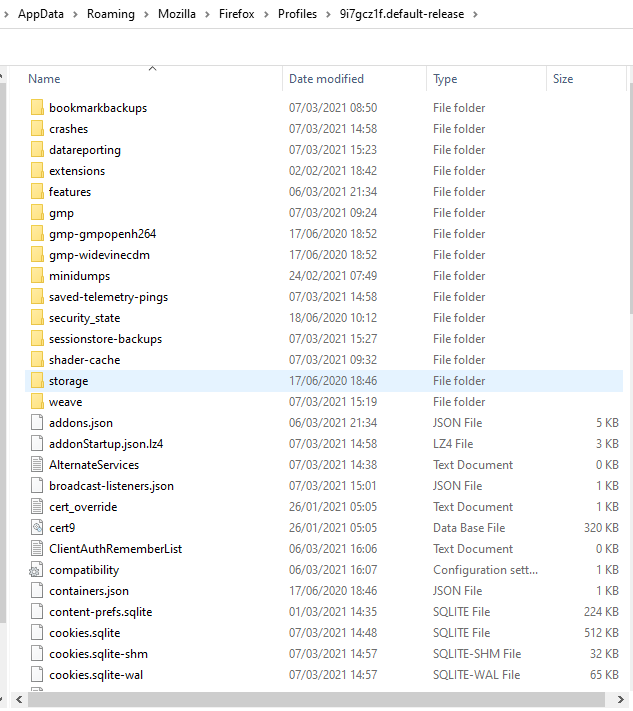Click the addonStartup.json.lz4 file icon

[x=37, y=443]
